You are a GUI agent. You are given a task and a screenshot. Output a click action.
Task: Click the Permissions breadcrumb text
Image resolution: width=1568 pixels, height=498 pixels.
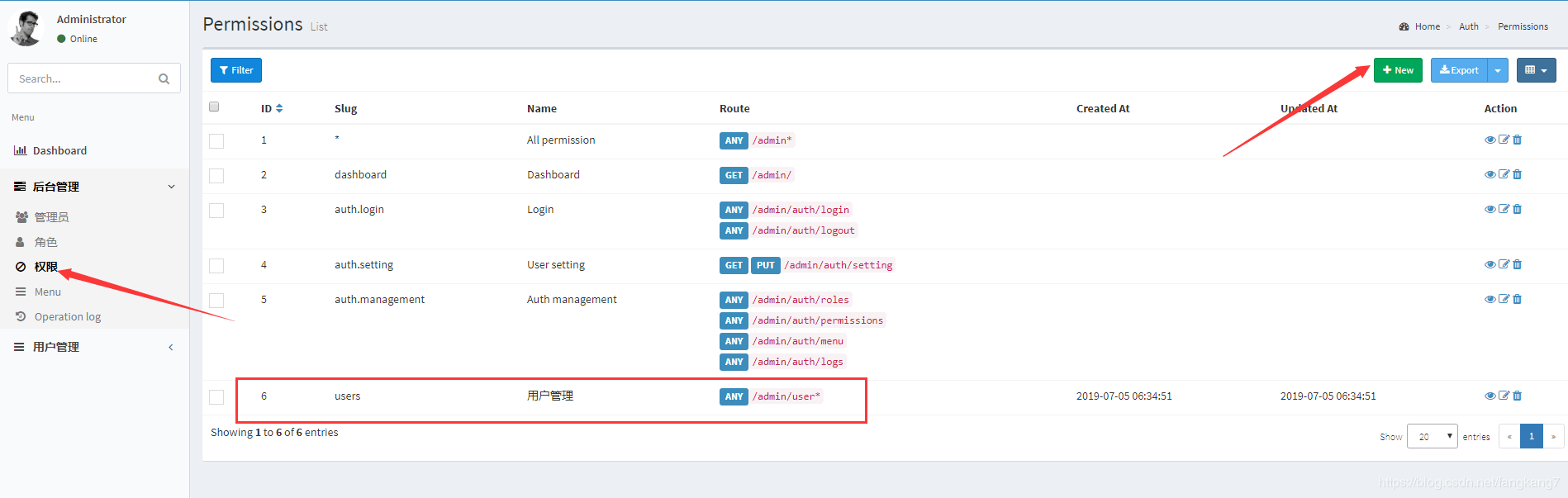pyautogui.click(x=1523, y=26)
